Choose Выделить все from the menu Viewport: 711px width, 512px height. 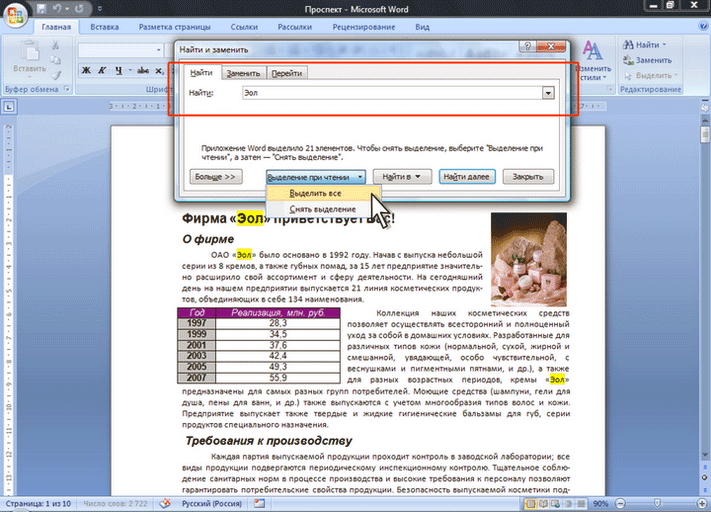tap(323, 193)
